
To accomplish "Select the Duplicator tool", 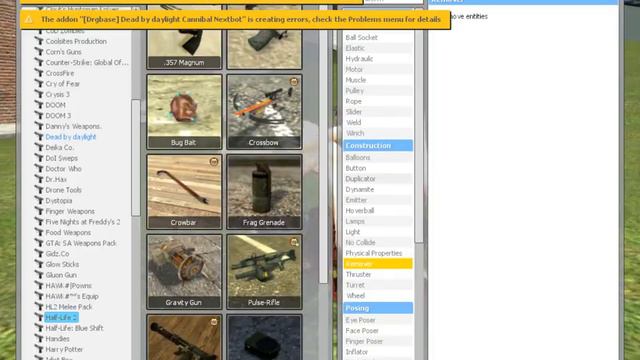I will [x=378, y=179].
